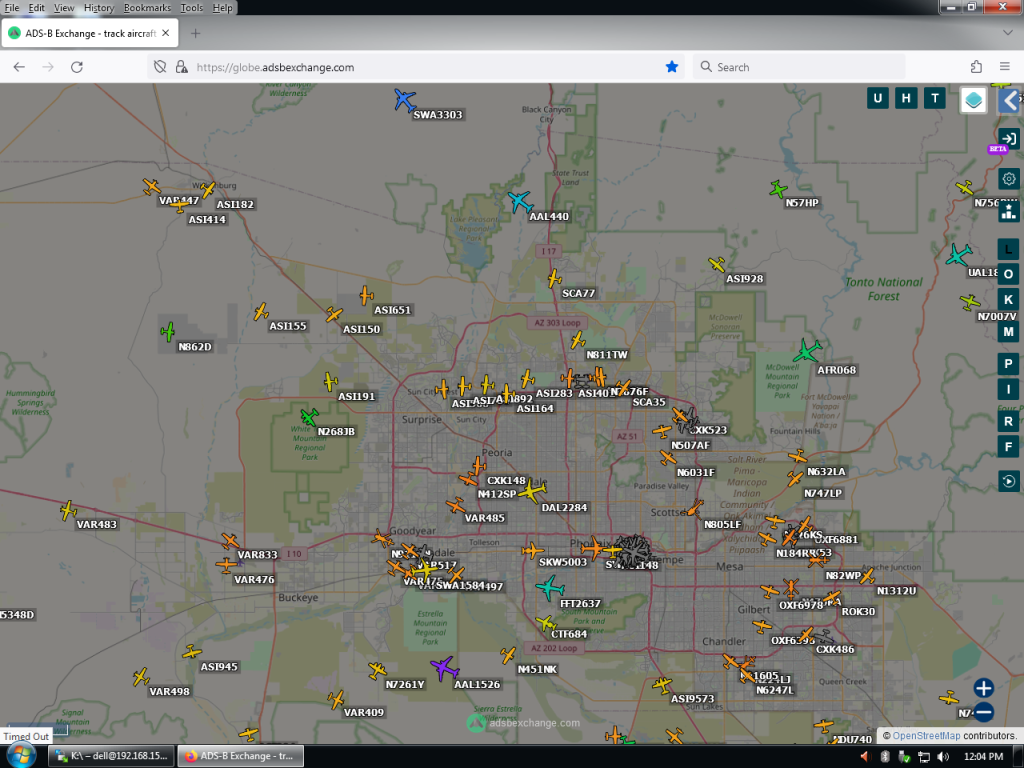Close the ADS-B Exchange tab

(166, 33)
